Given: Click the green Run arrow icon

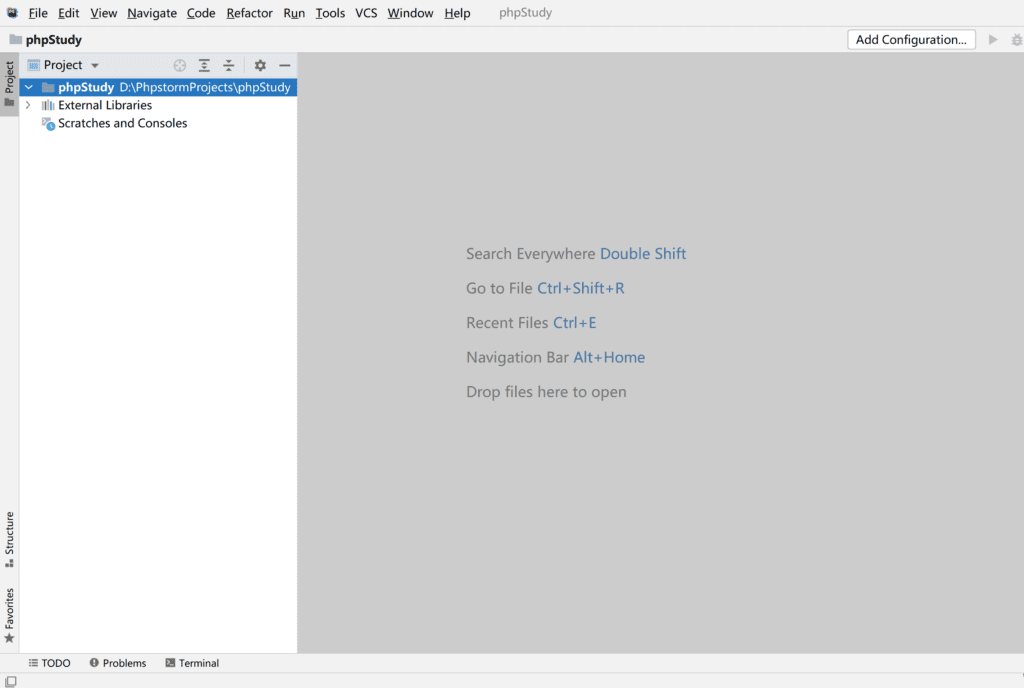Looking at the screenshot, I should tap(993, 40).
